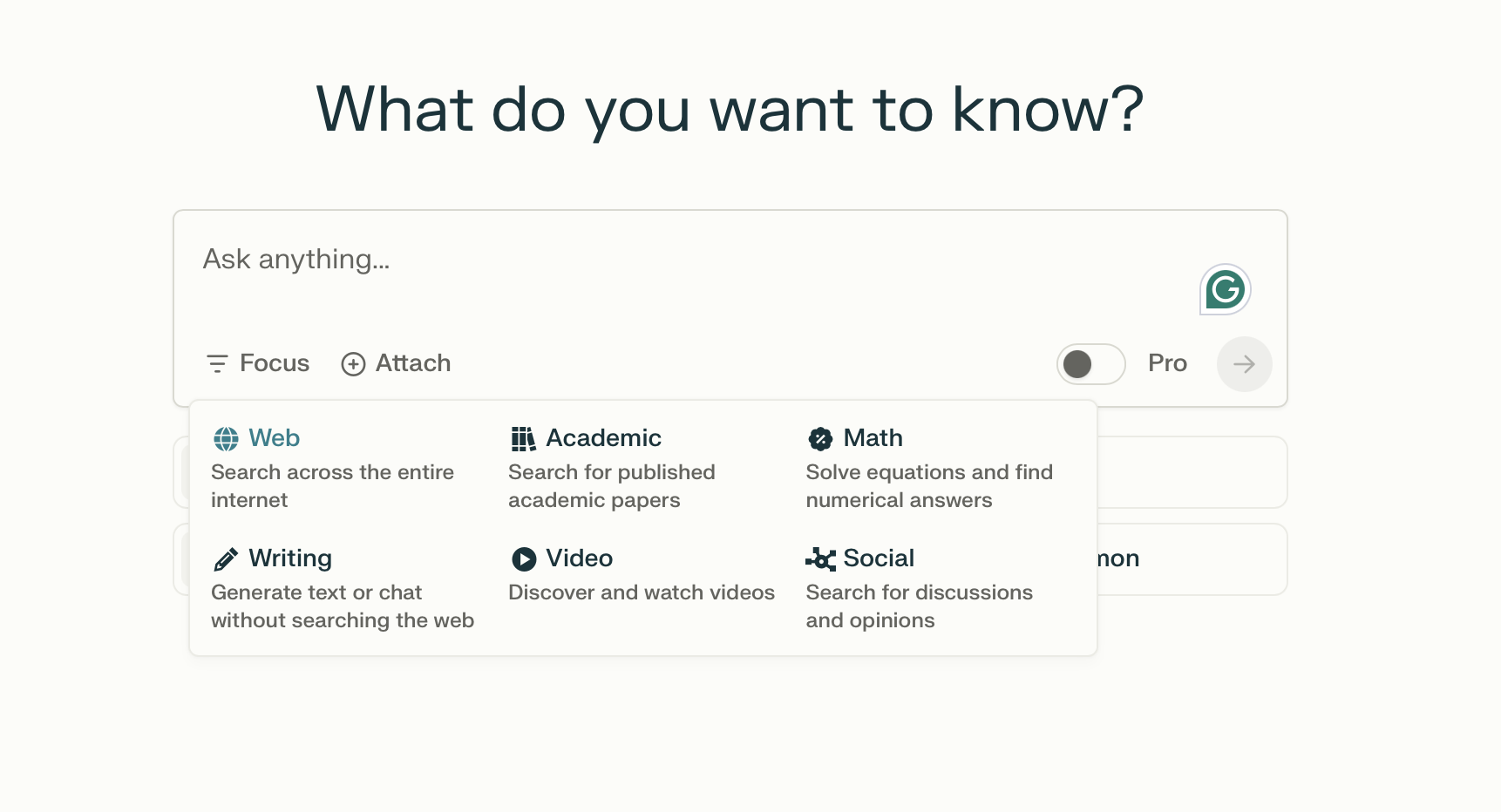This screenshot has height=812, width=1501.
Task: Click the Pro label text
Action: 1167,363
